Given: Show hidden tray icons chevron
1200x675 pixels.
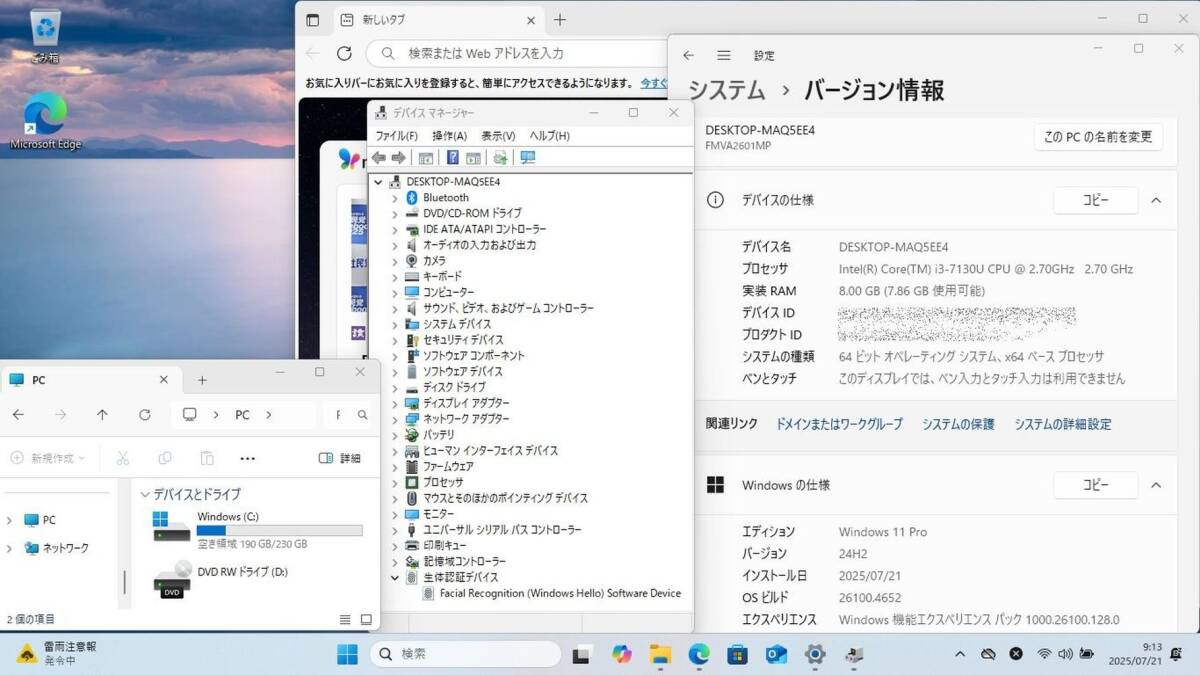Looking at the screenshot, I should [x=960, y=654].
